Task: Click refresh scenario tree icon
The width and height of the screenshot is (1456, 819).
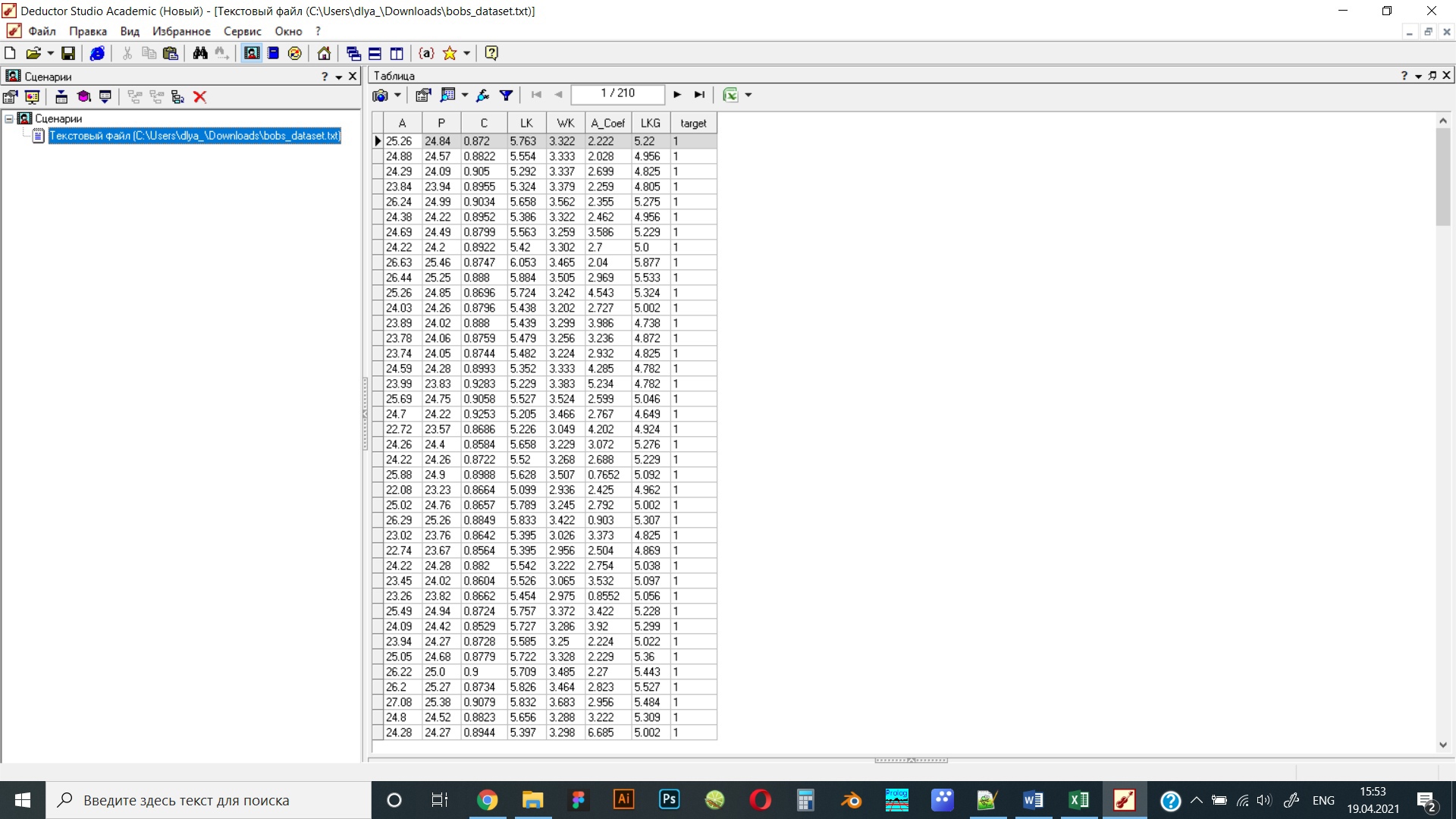Action: [178, 96]
